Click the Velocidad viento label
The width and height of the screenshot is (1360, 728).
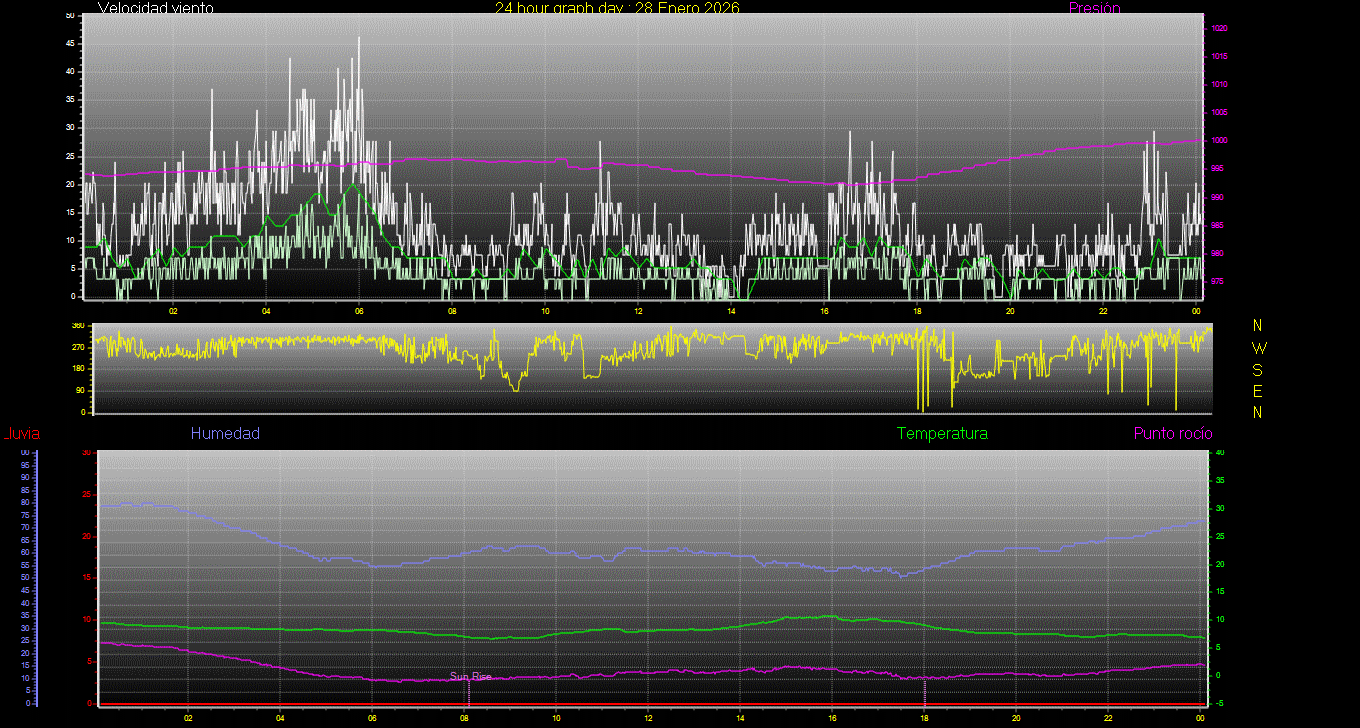(x=155, y=8)
